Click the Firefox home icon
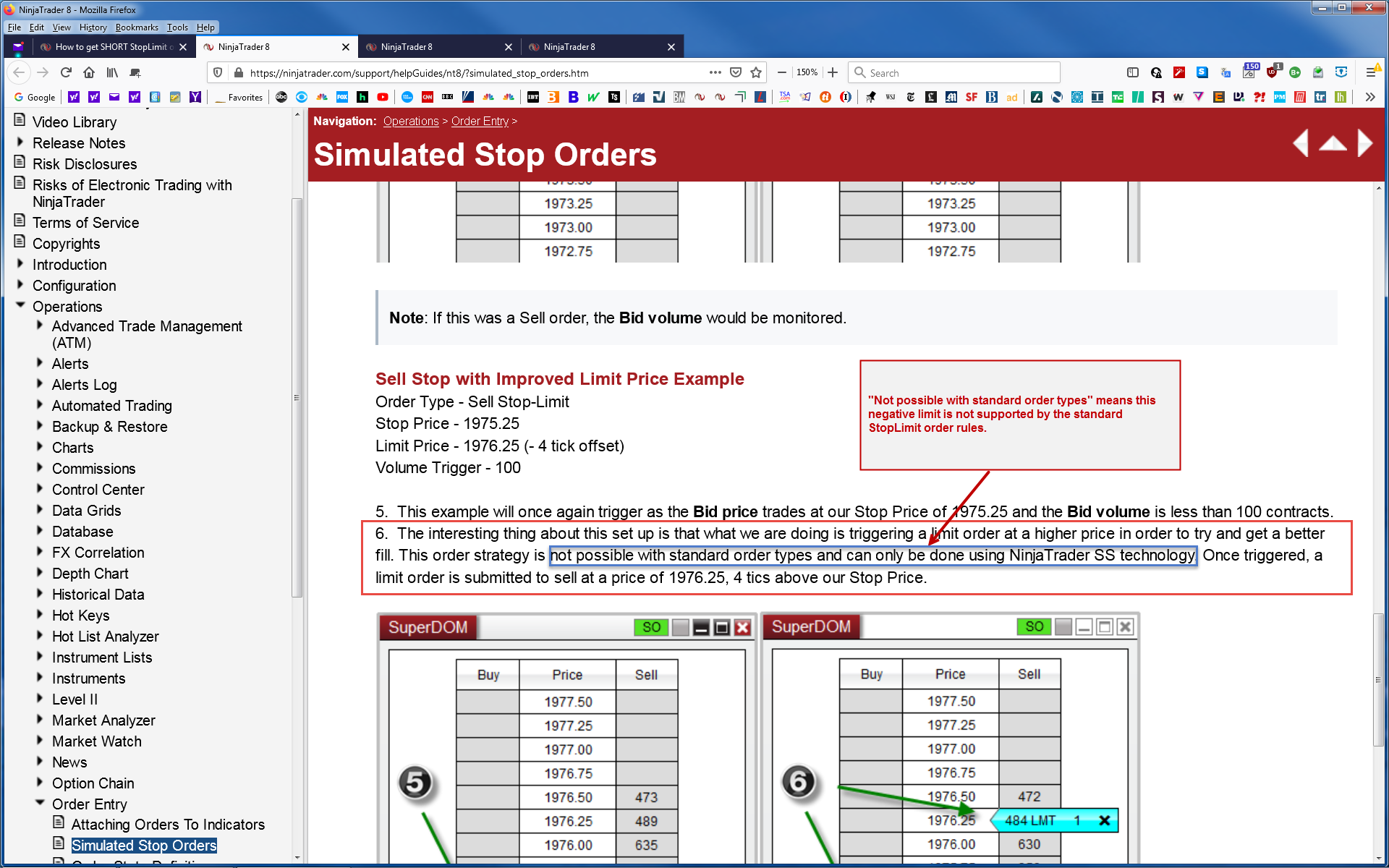This screenshot has height=868, width=1389. coord(89,72)
